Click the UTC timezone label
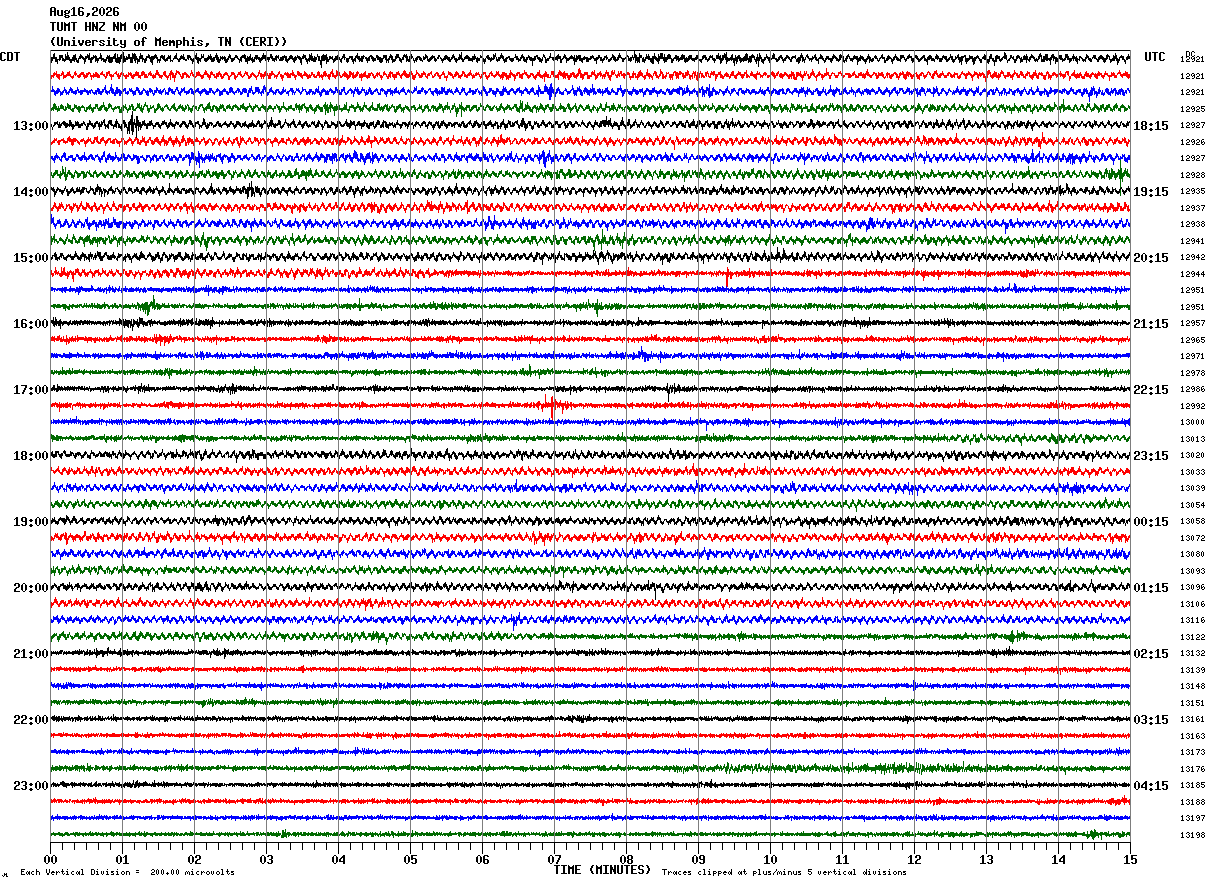 1155,57
